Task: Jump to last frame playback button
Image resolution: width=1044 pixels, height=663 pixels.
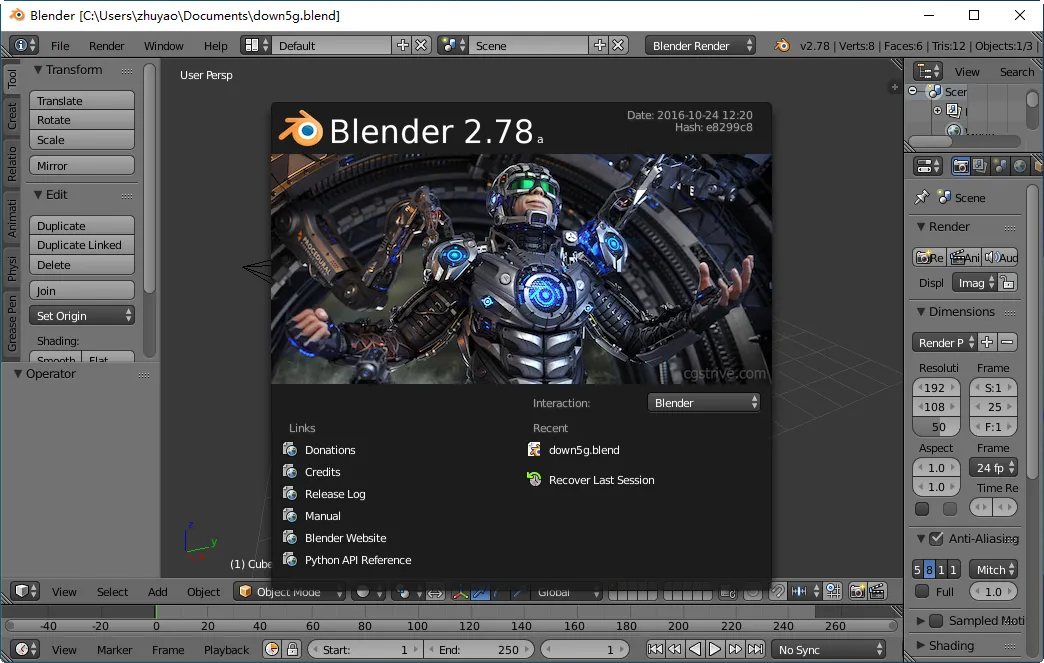Action: click(755, 649)
